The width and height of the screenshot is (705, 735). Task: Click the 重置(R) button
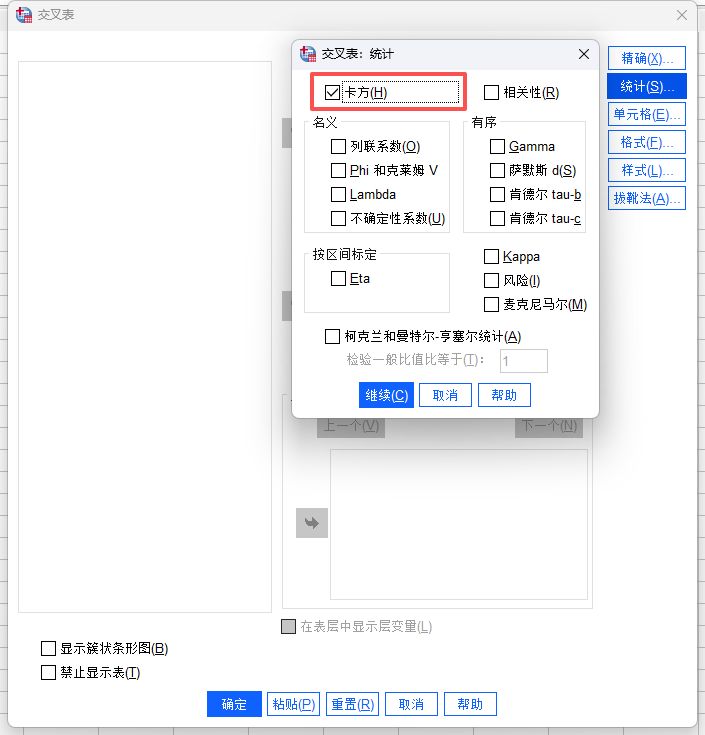[352, 704]
